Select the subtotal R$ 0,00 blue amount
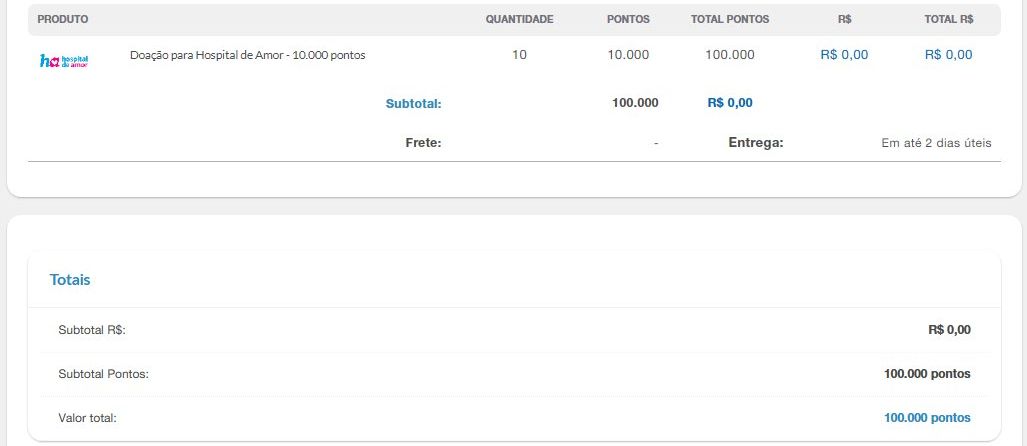1027x446 pixels. 730,103
